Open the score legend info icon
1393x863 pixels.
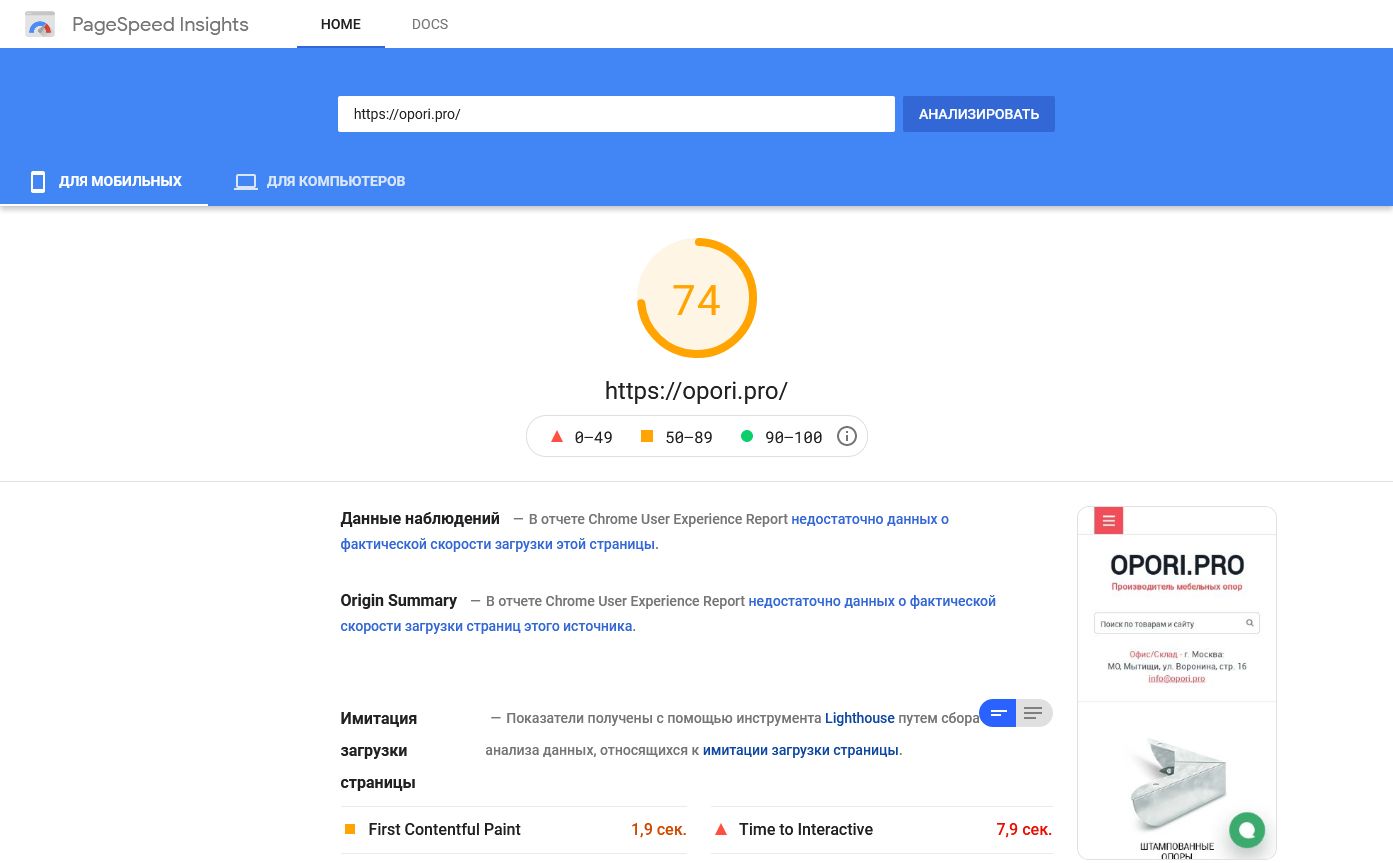[x=847, y=436]
